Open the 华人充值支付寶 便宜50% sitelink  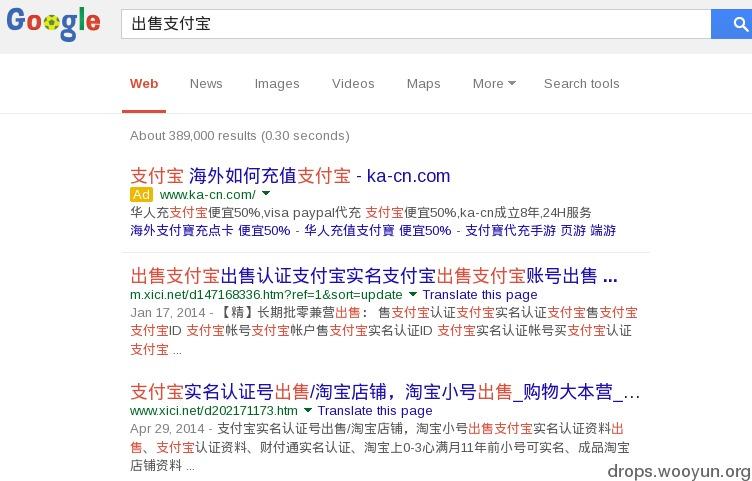click(x=378, y=231)
